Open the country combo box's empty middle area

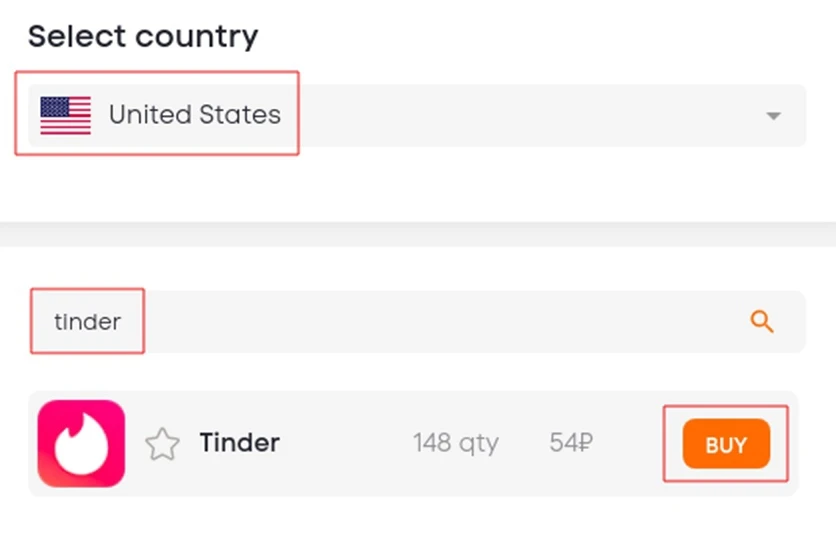522,115
